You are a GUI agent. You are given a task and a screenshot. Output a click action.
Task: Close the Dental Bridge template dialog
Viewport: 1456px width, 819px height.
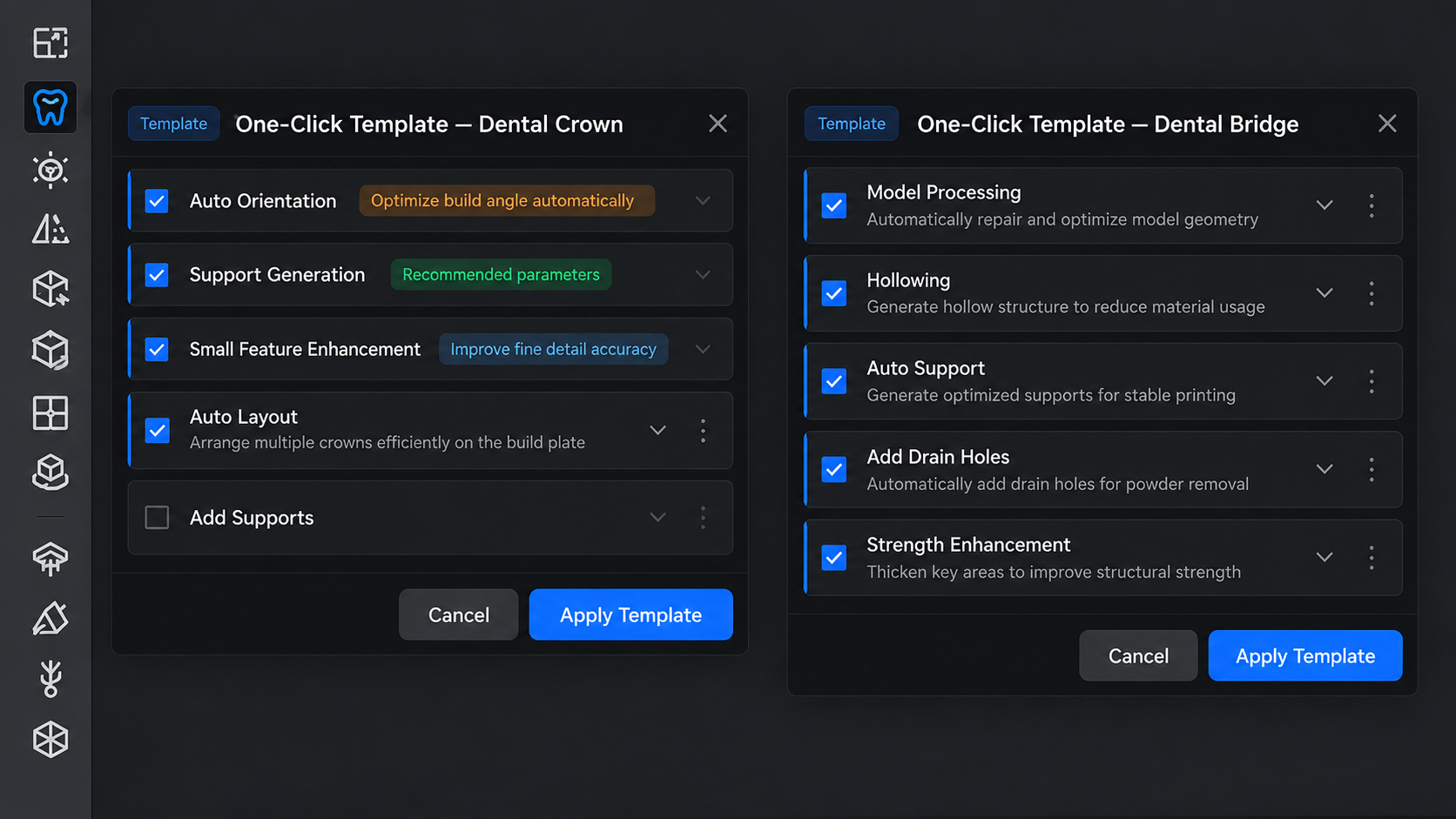(x=1387, y=124)
